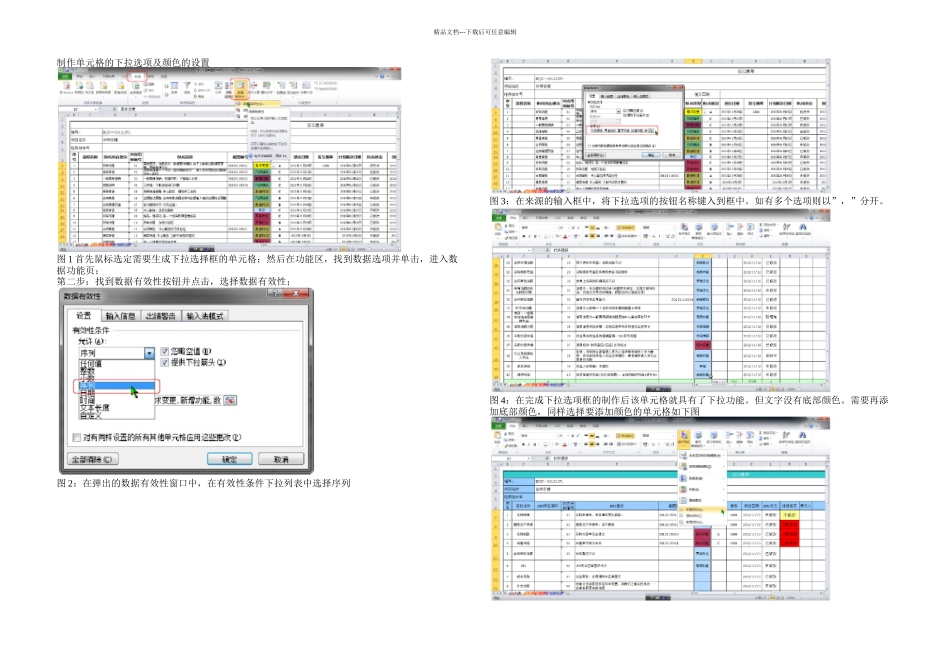950x672 pixels.
Task: Click the help question mark in the 数据有效性 dialog
Action: click(x=276, y=294)
